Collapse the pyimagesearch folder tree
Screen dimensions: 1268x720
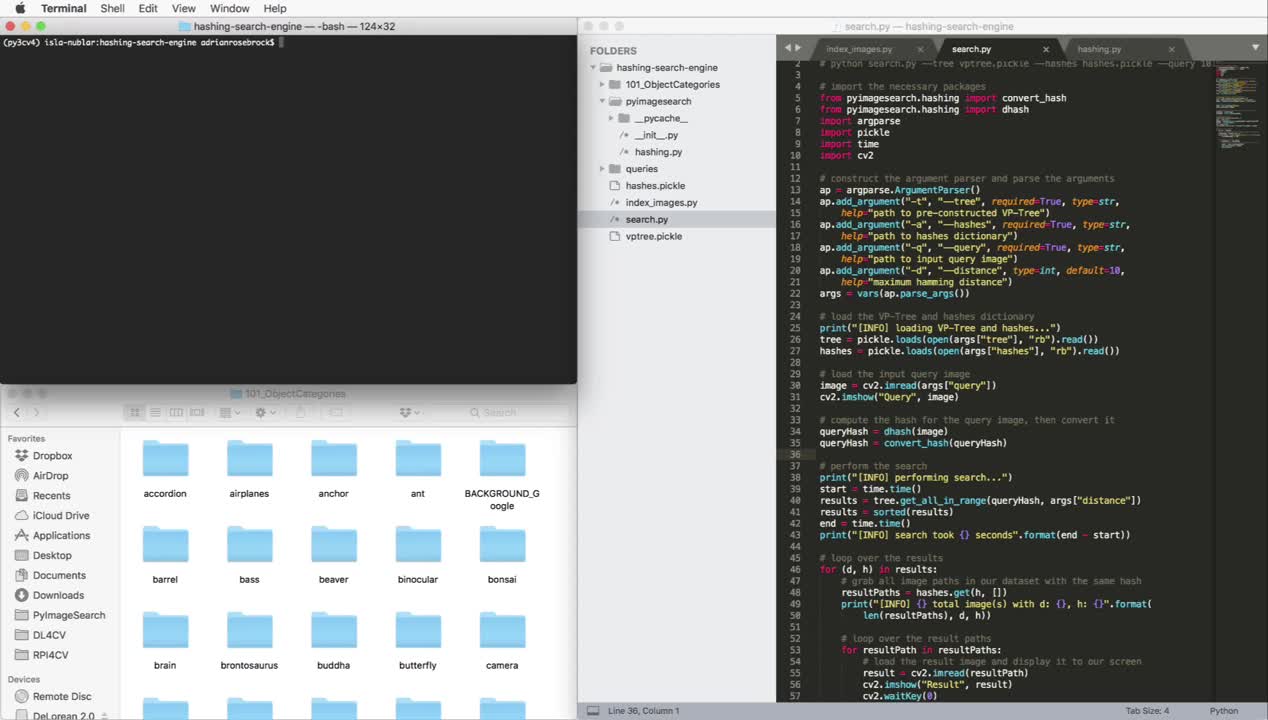pos(602,102)
